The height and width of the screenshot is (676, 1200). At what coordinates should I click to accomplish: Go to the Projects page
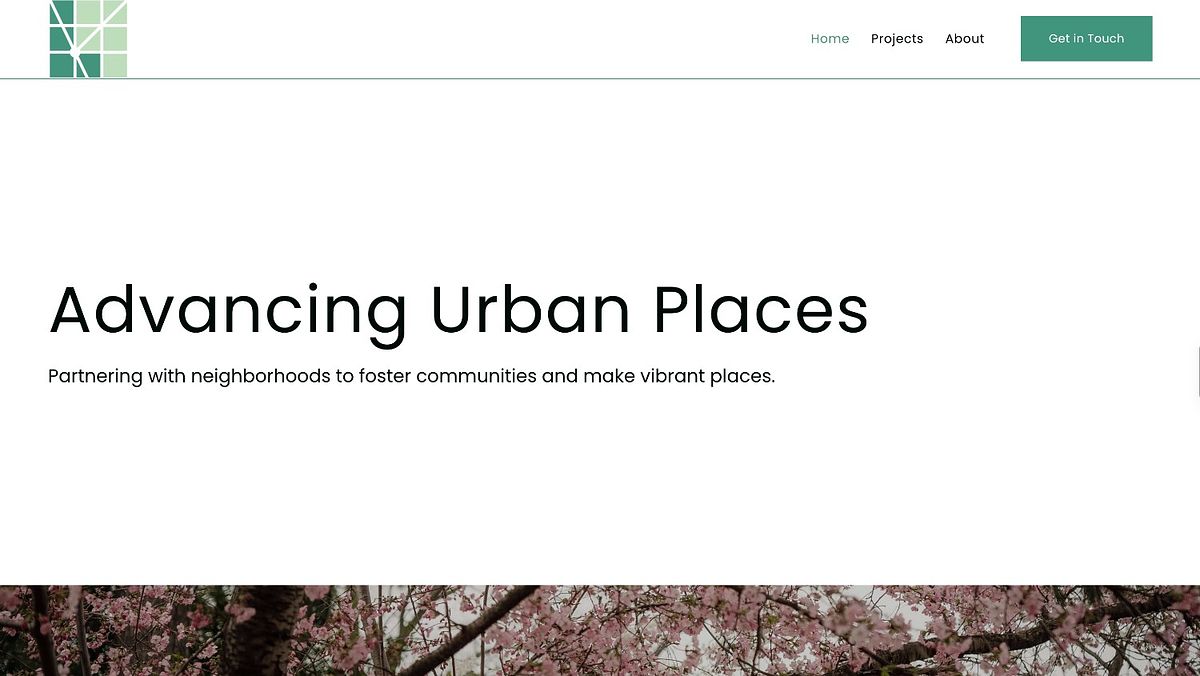tap(897, 39)
